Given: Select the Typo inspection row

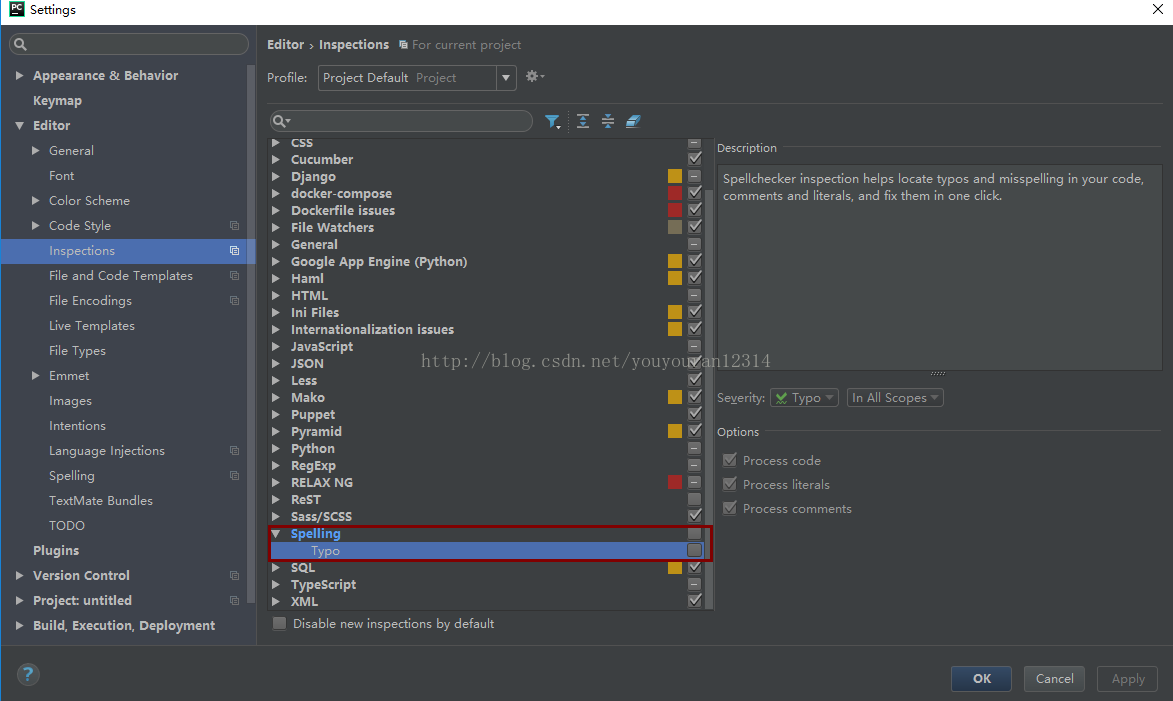Looking at the screenshot, I should (x=486, y=551).
